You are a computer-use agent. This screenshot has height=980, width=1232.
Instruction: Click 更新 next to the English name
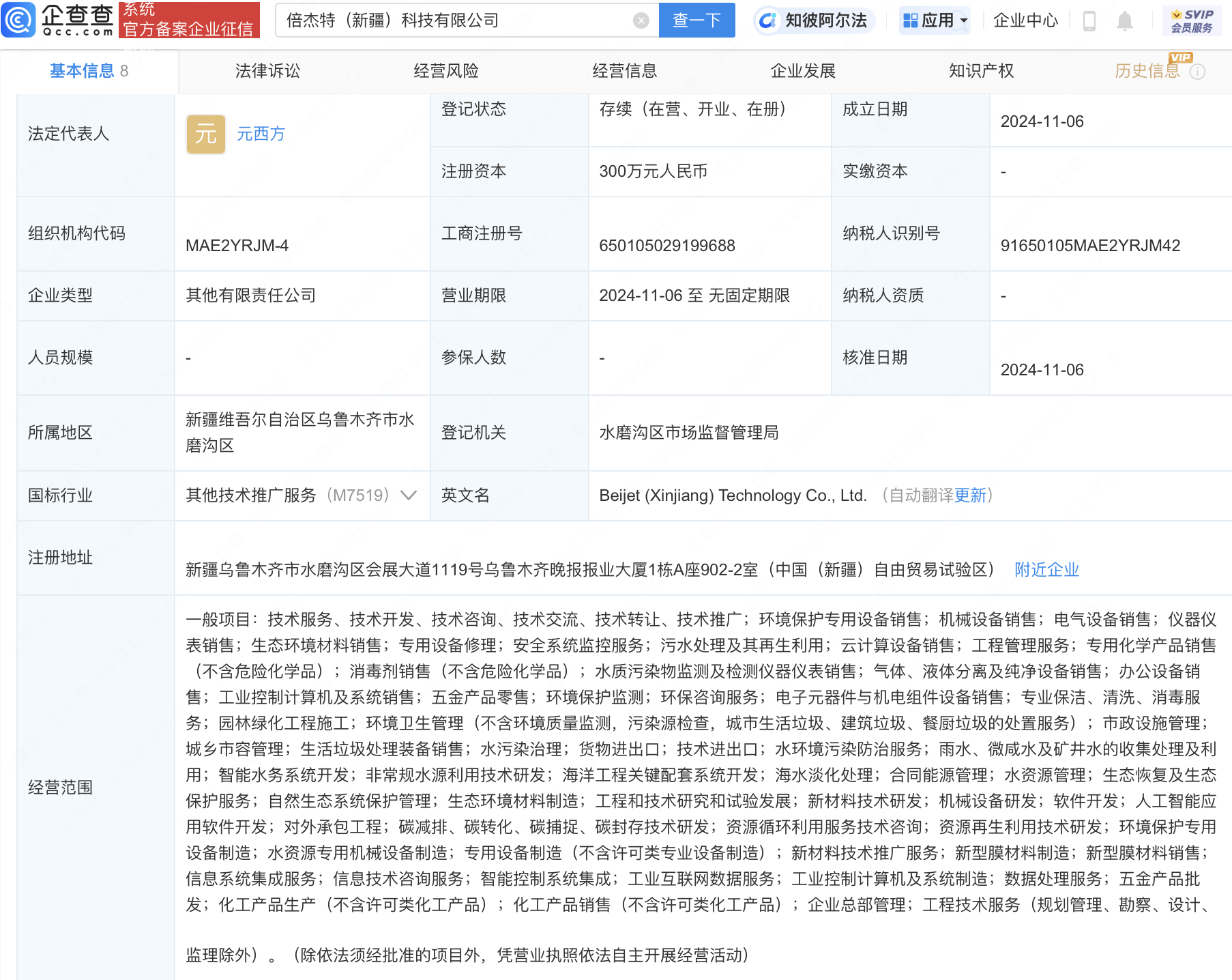[970, 495]
